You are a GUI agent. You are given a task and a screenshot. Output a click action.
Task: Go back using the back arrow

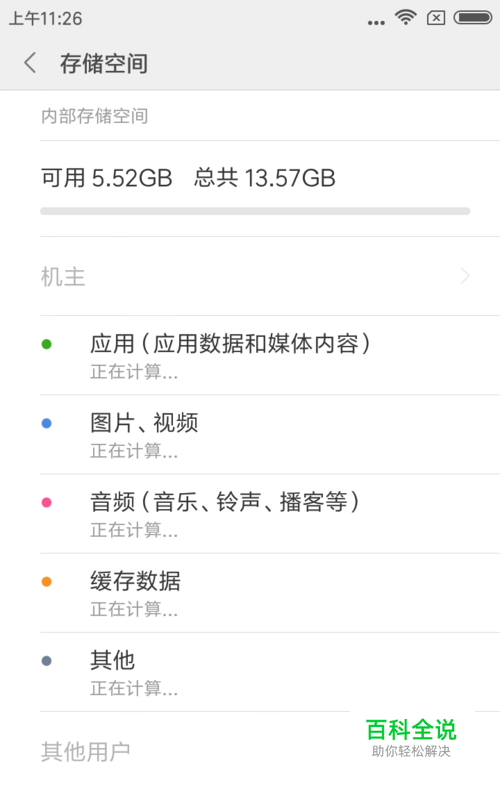pyautogui.click(x=30, y=63)
